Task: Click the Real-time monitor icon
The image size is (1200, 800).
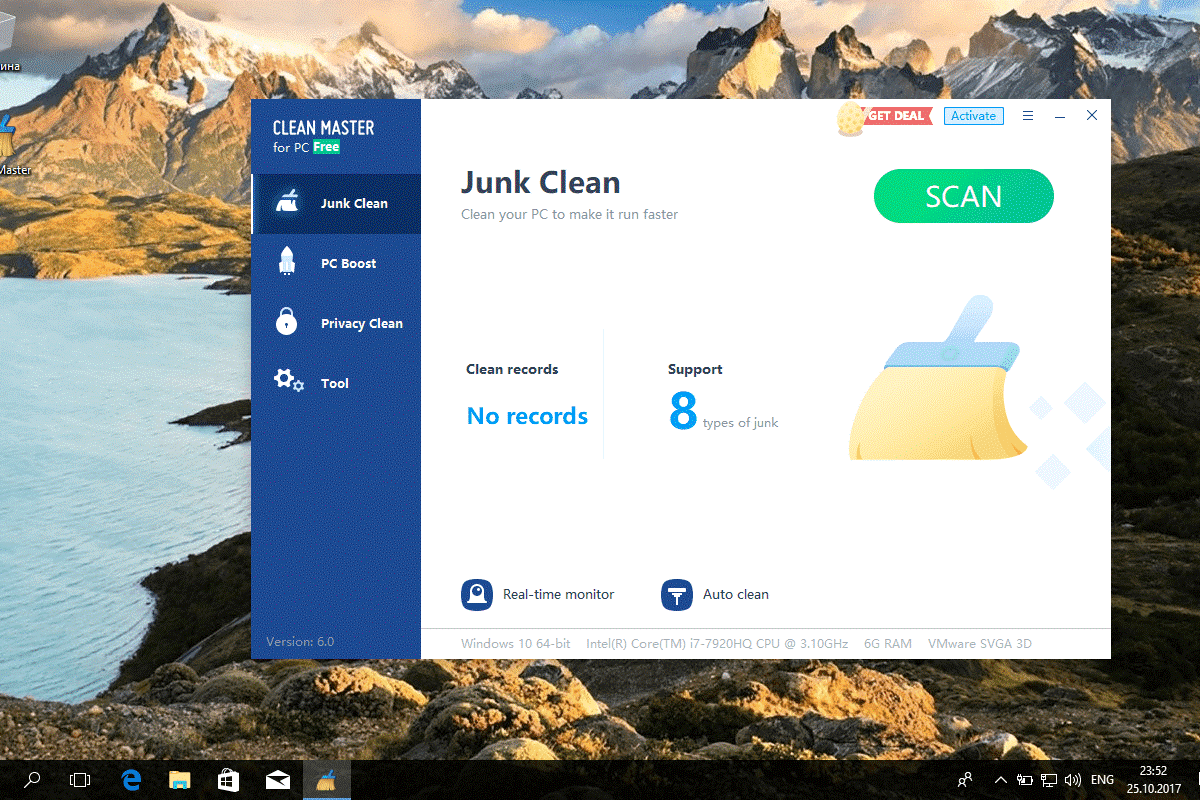Action: point(477,594)
